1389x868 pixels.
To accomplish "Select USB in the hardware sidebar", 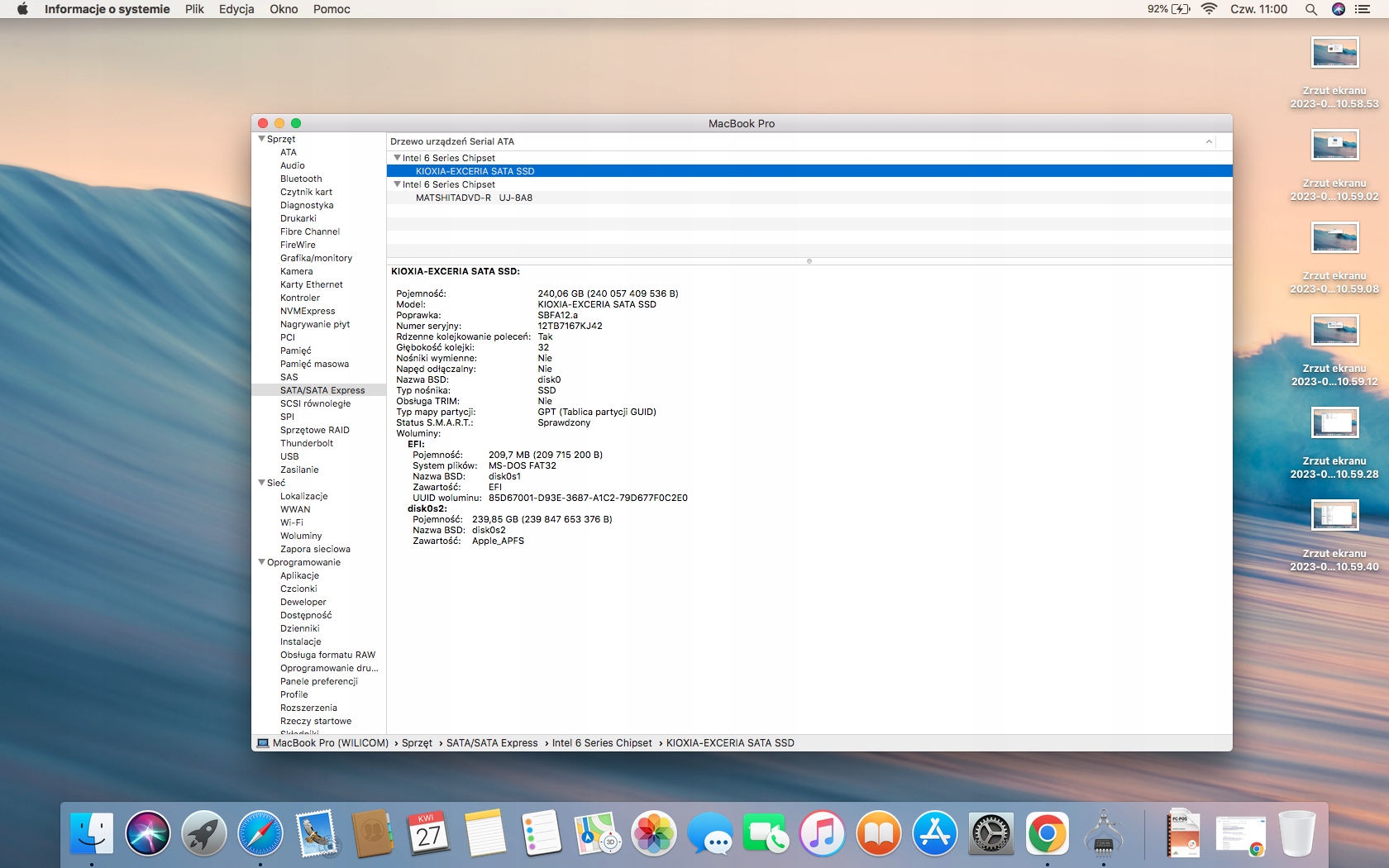I will point(289,456).
